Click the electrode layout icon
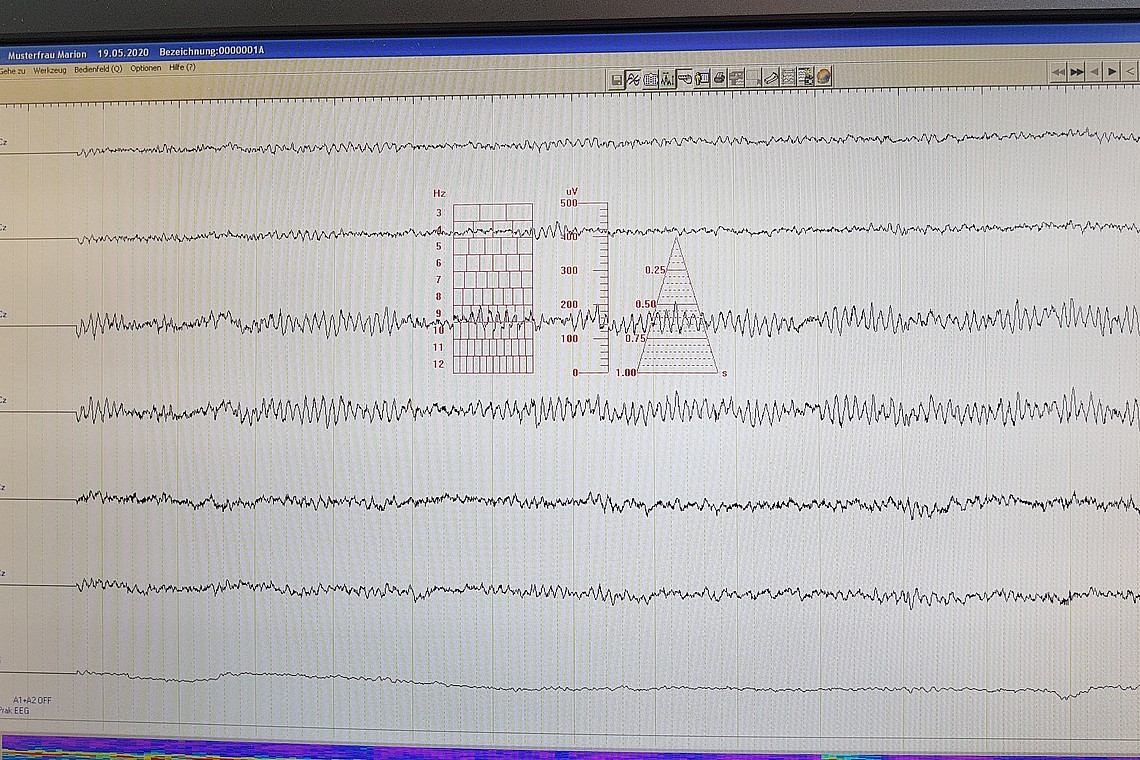 [x=667, y=79]
